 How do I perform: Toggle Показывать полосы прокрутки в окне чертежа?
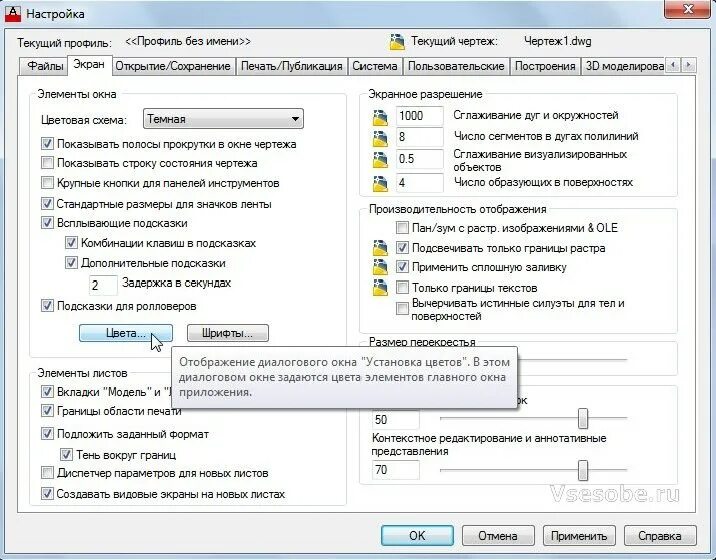[47, 144]
